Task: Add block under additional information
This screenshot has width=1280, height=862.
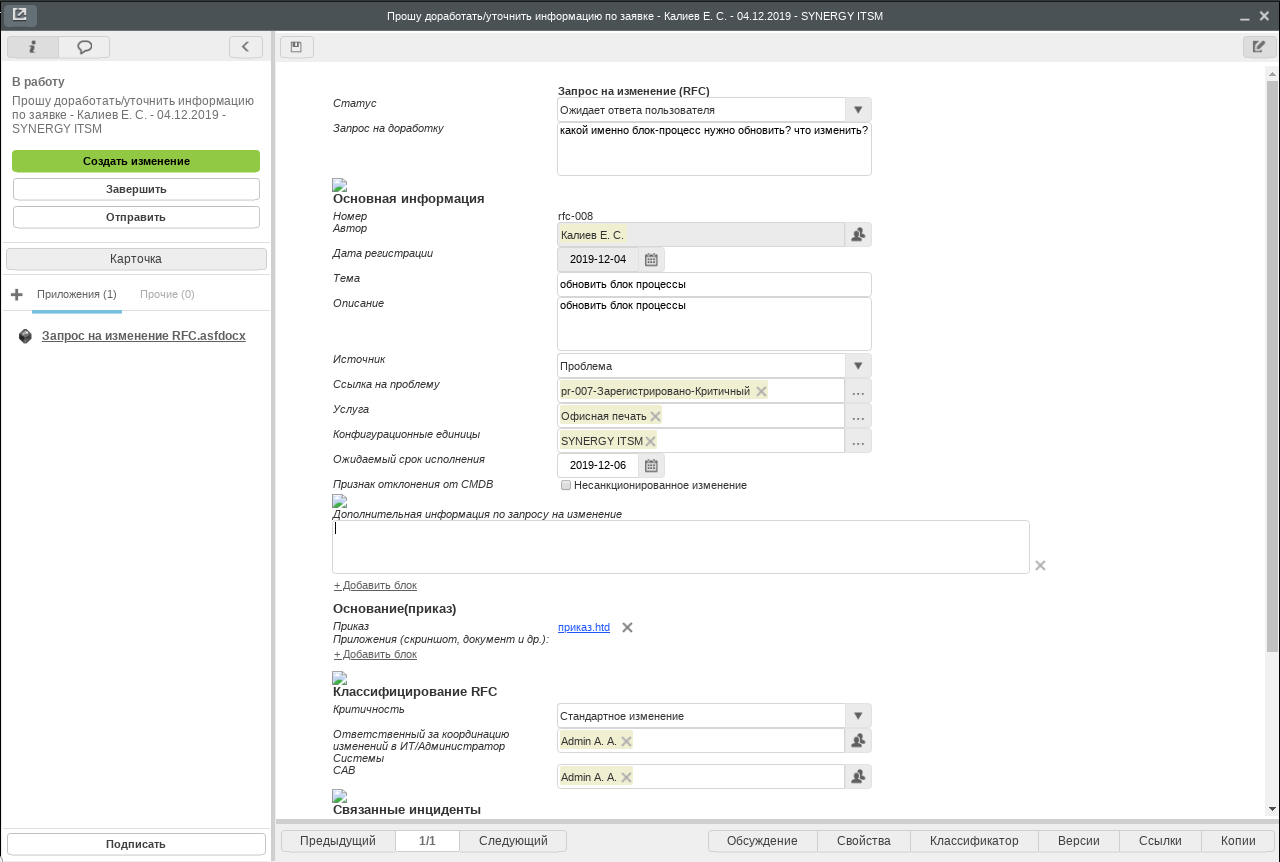Action: [375, 585]
